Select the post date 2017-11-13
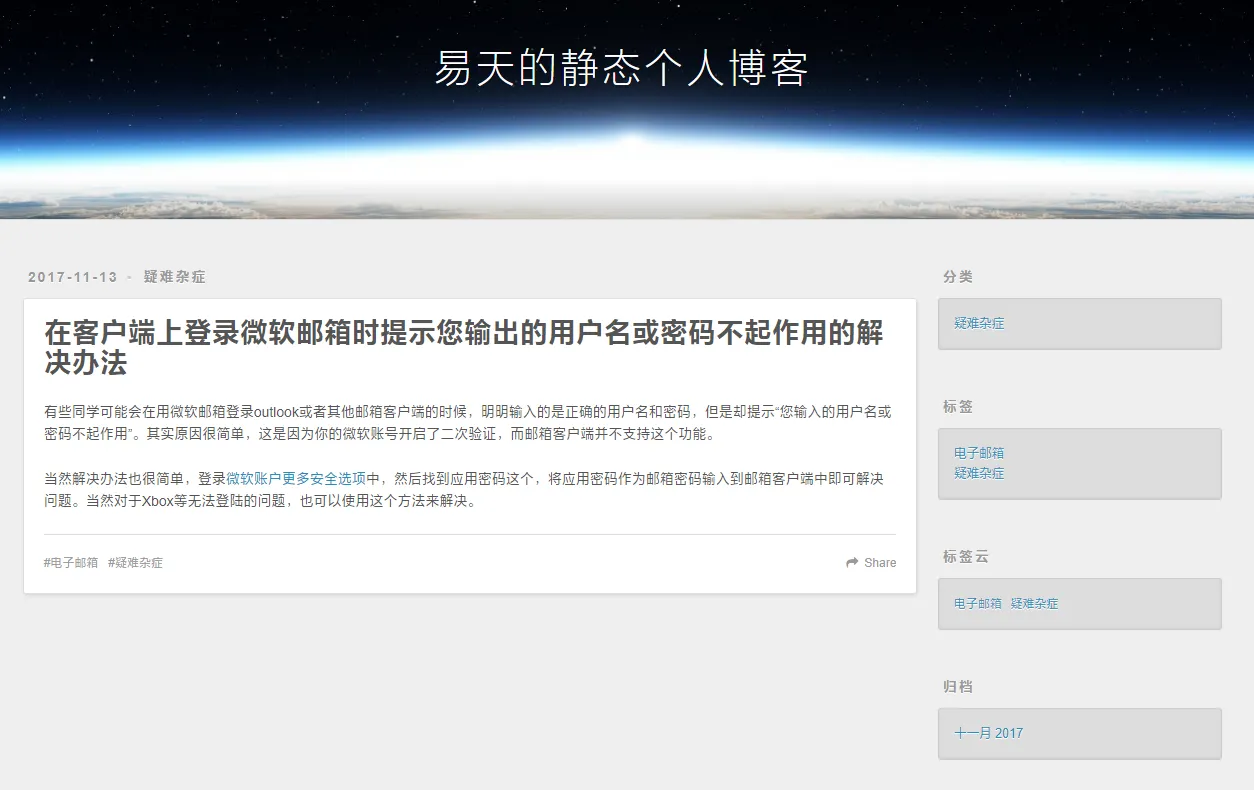The width and height of the screenshot is (1254, 790). click(73, 277)
